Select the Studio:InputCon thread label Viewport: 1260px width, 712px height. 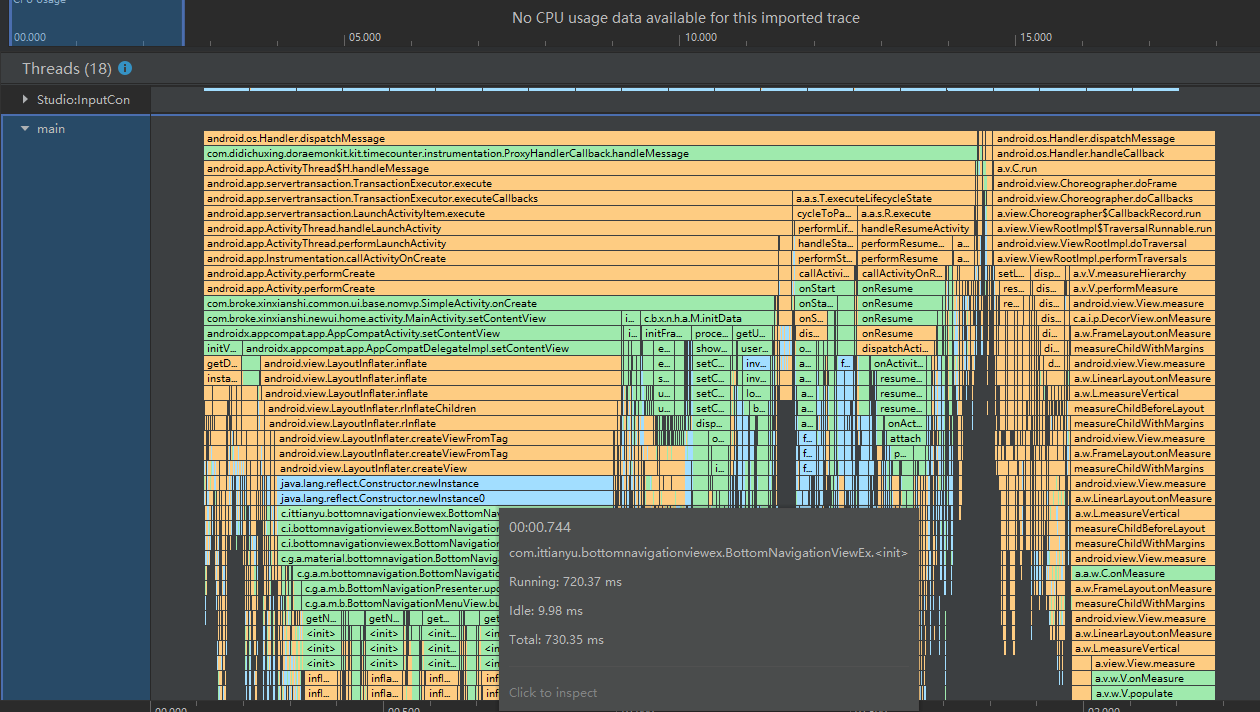[83, 100]
